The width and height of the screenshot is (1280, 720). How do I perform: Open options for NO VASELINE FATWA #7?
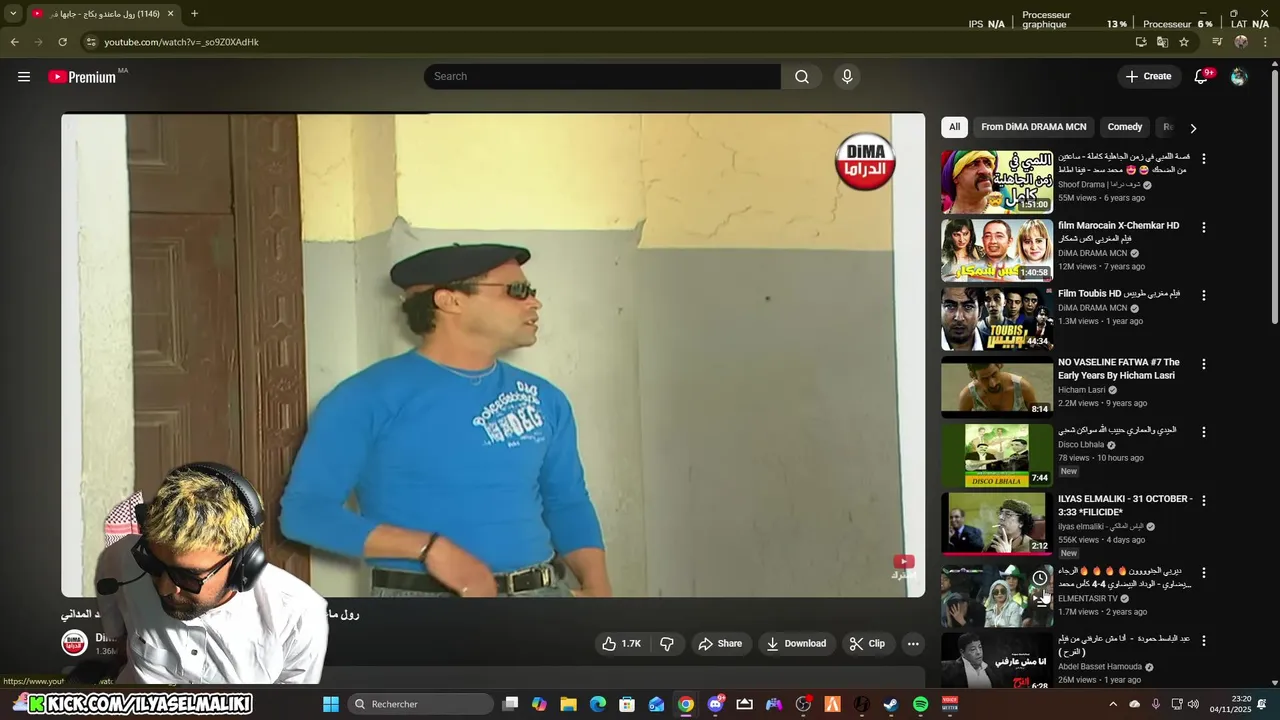point(1204,364)
